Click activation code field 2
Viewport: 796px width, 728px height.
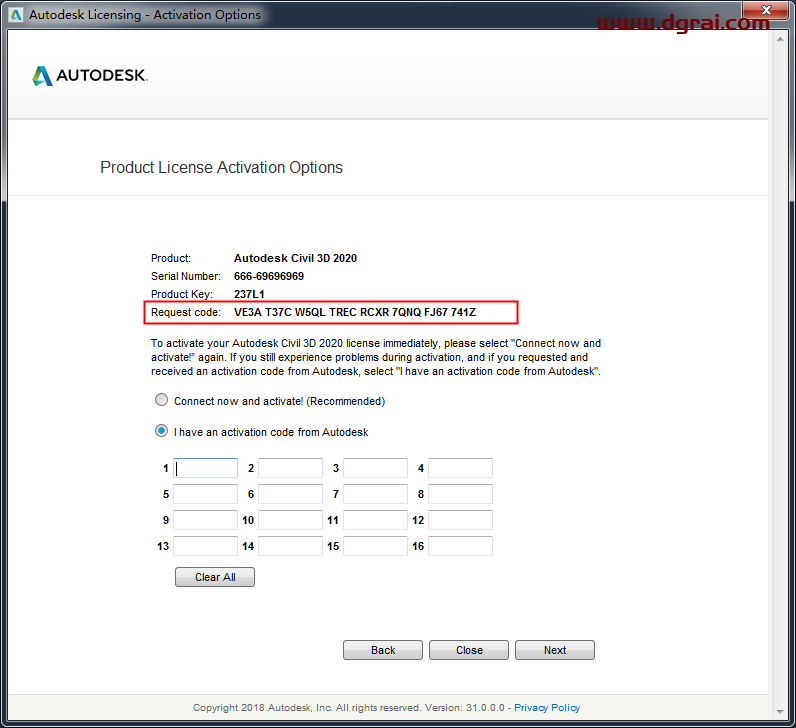pos(290,468)
